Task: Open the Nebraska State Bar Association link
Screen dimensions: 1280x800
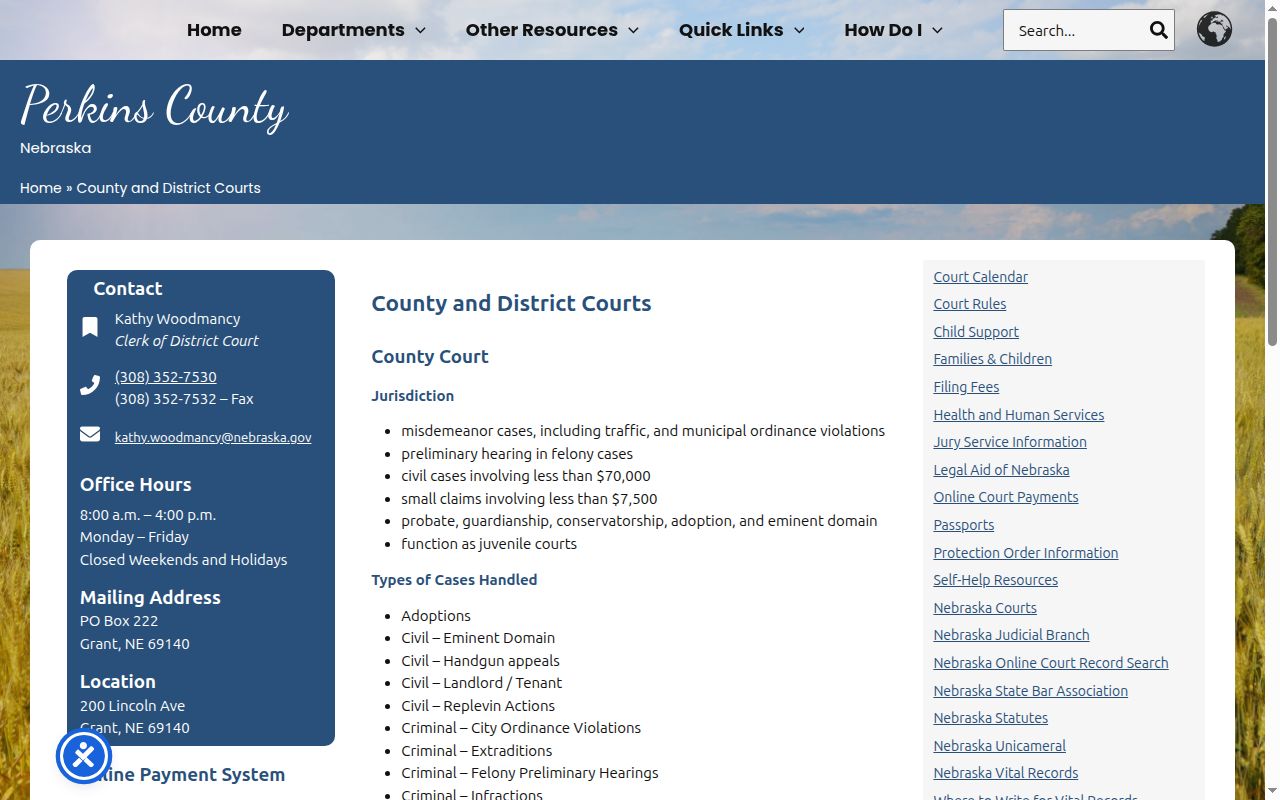Action: tap(1031, 691)
